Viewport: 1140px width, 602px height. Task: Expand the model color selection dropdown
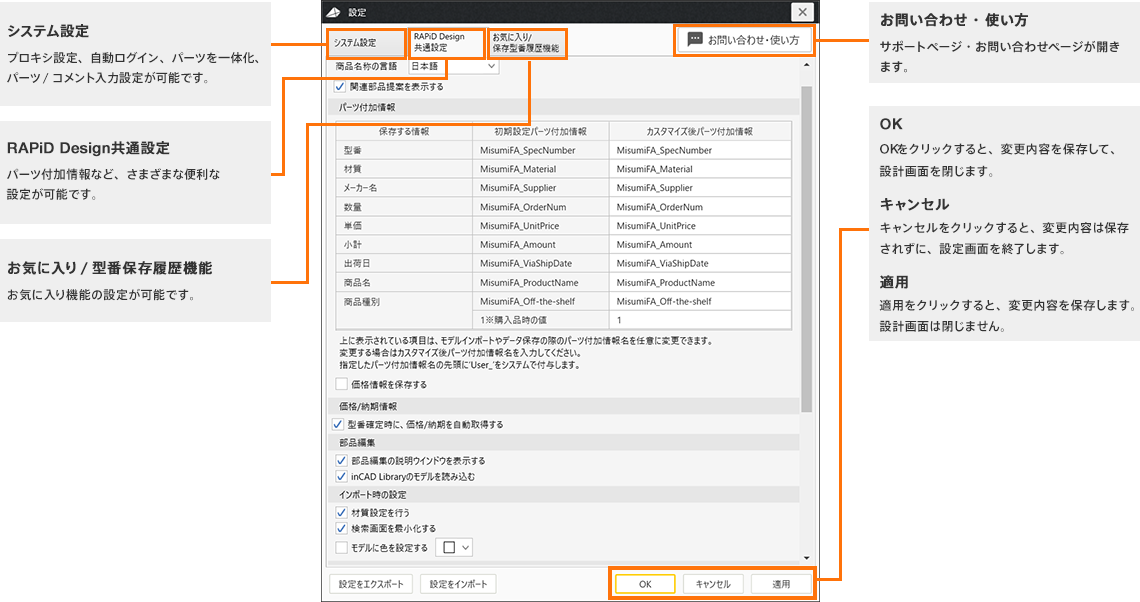[464, 546]
